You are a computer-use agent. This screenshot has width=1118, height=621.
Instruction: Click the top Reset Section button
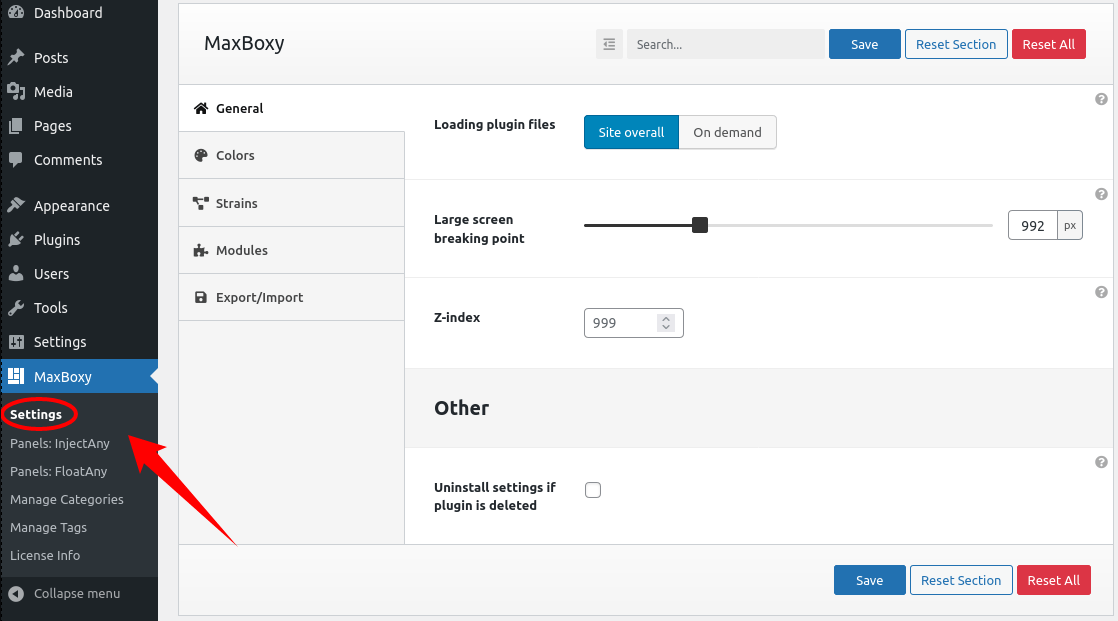(x=956, y=44)
